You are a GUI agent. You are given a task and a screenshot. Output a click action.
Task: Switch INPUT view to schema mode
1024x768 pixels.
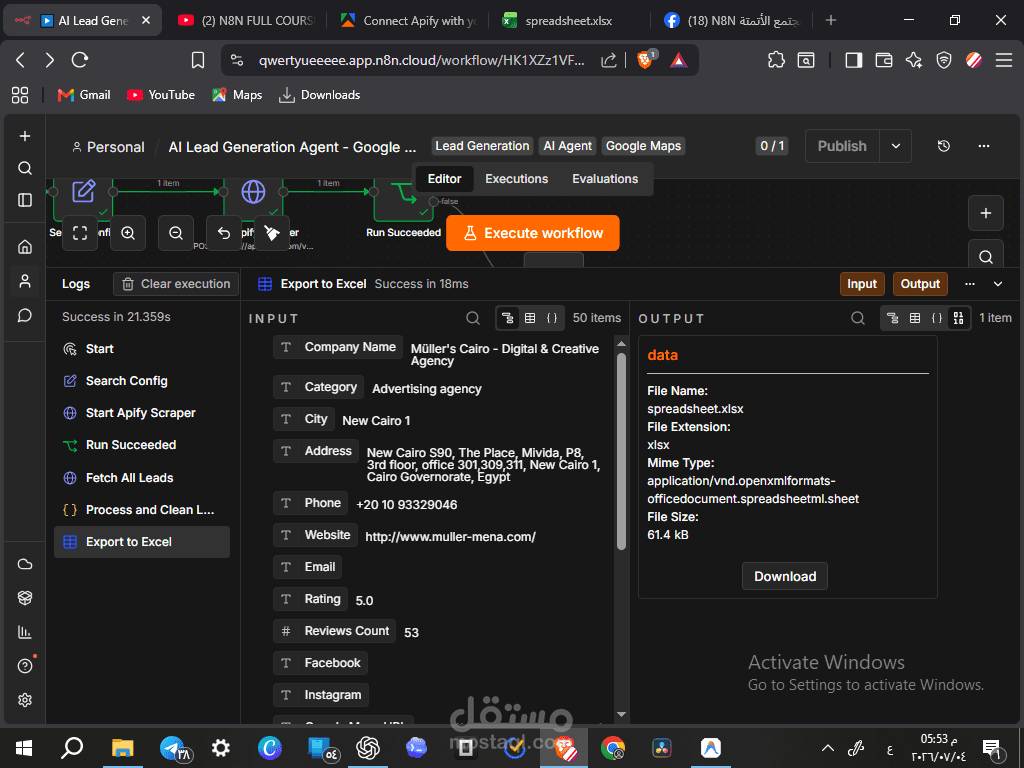(x=507, y=318)
